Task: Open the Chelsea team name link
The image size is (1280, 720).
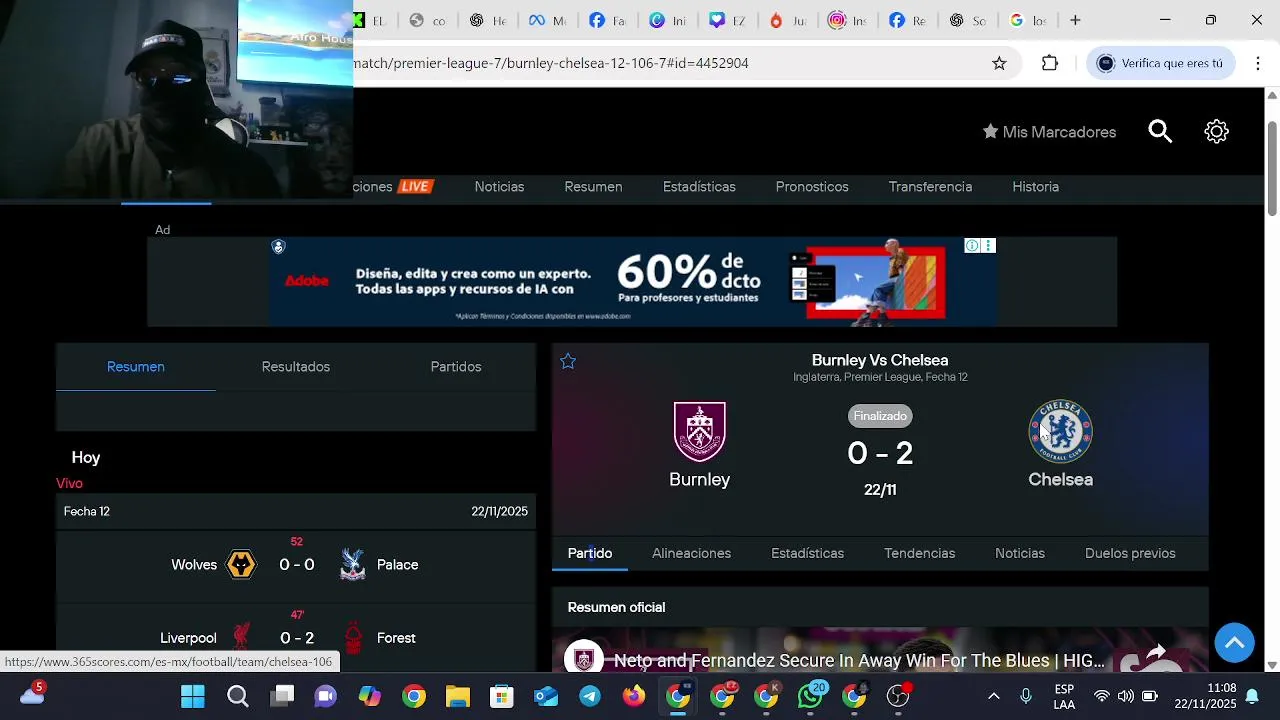Action: pyautogui.click(x=1060, y=480)
